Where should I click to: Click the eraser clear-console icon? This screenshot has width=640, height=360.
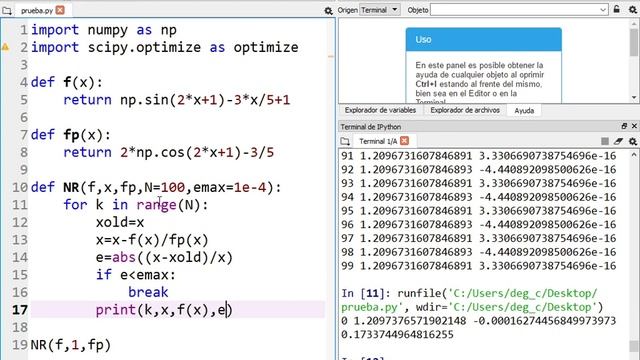[x=618, y=141]
